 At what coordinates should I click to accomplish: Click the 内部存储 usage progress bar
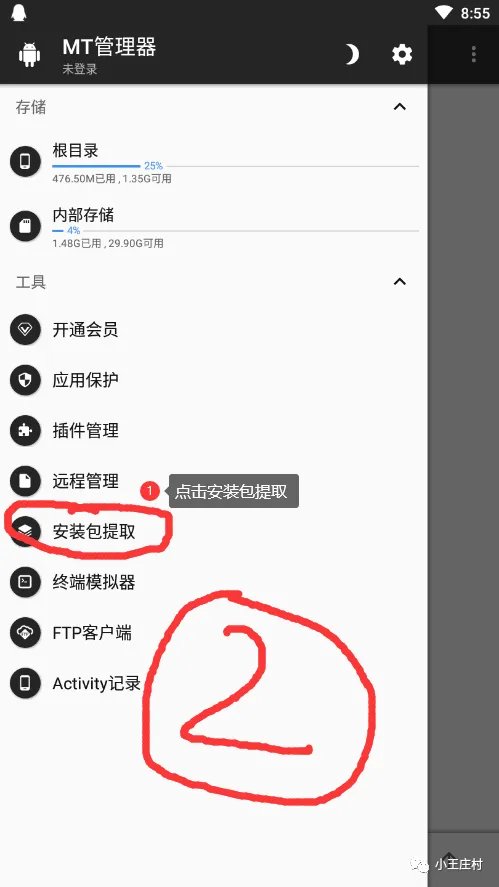click(235, 231)
